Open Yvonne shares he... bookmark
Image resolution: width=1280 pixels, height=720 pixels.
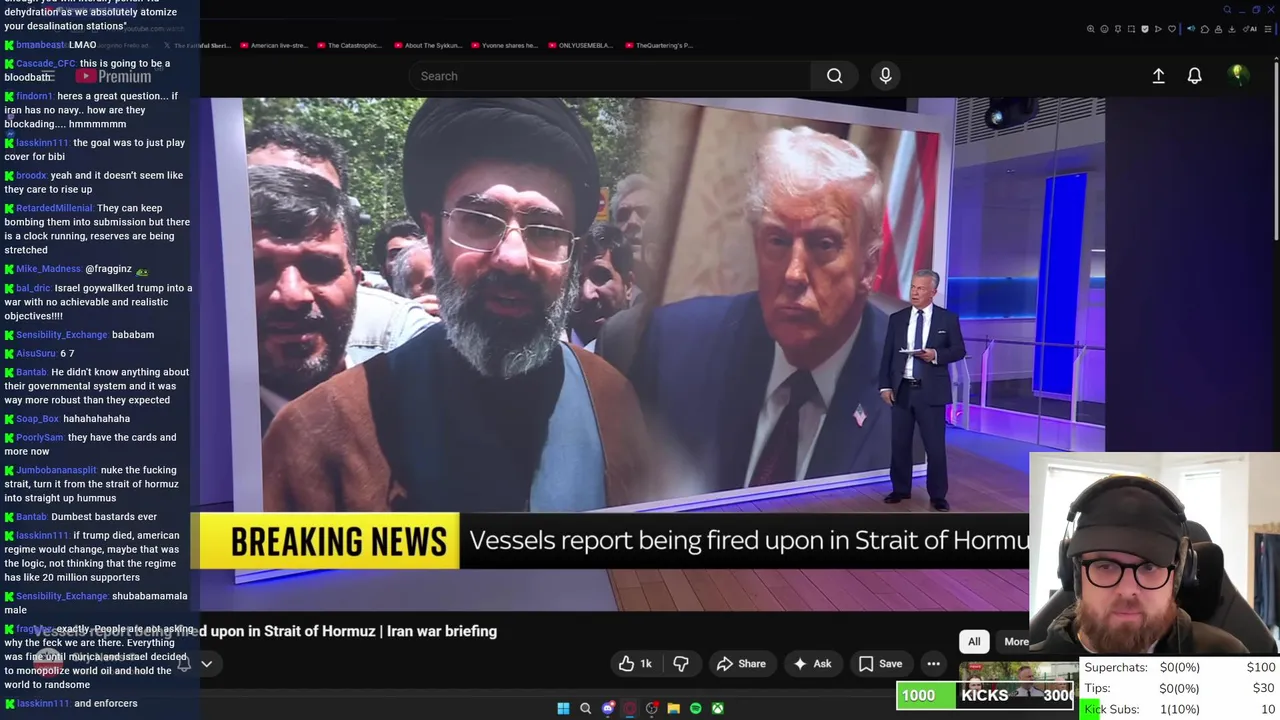coord(505,45)
